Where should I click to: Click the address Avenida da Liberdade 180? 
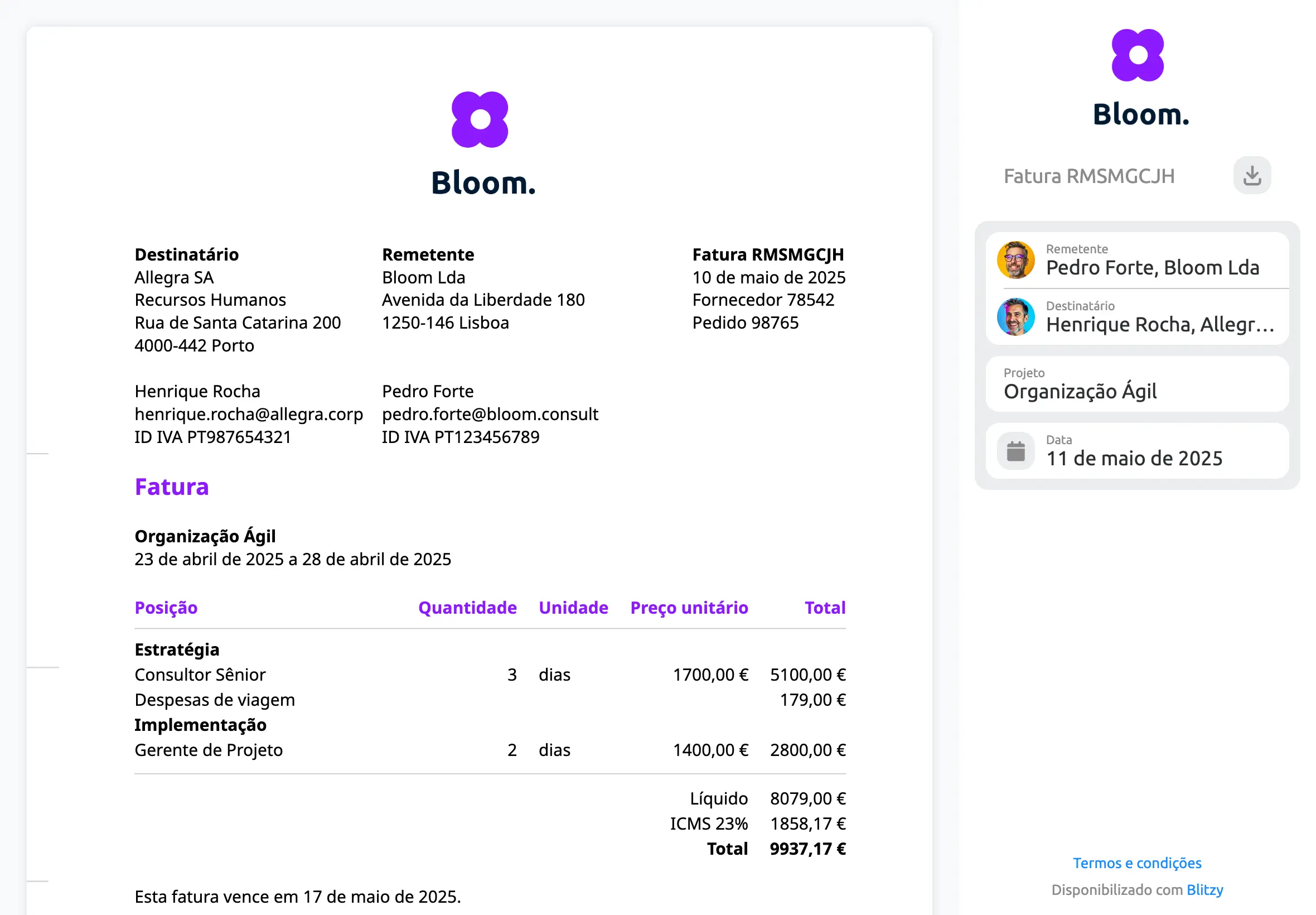click(482, 300)
